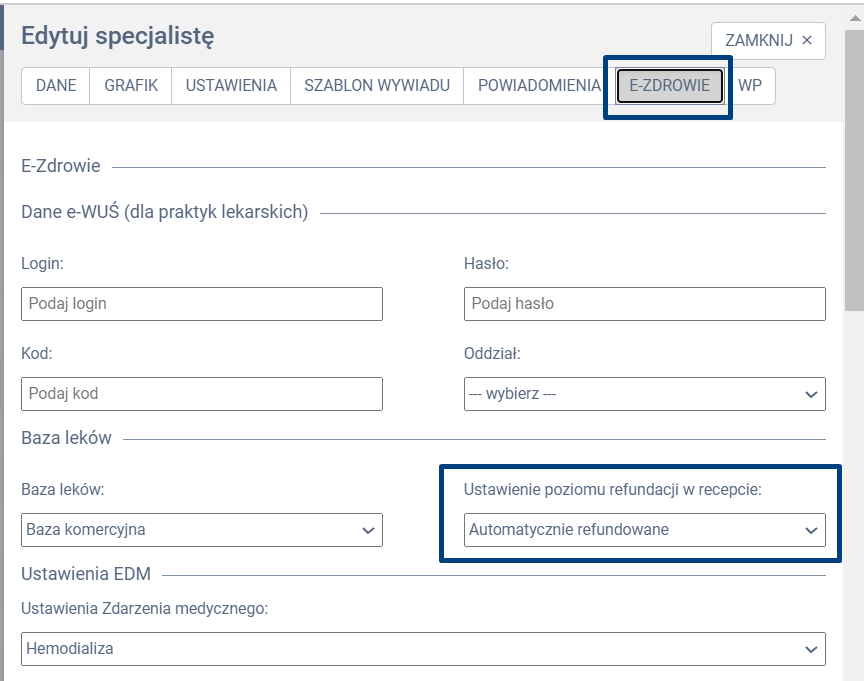Click the 'Oddział:' field label

[492, 354]
